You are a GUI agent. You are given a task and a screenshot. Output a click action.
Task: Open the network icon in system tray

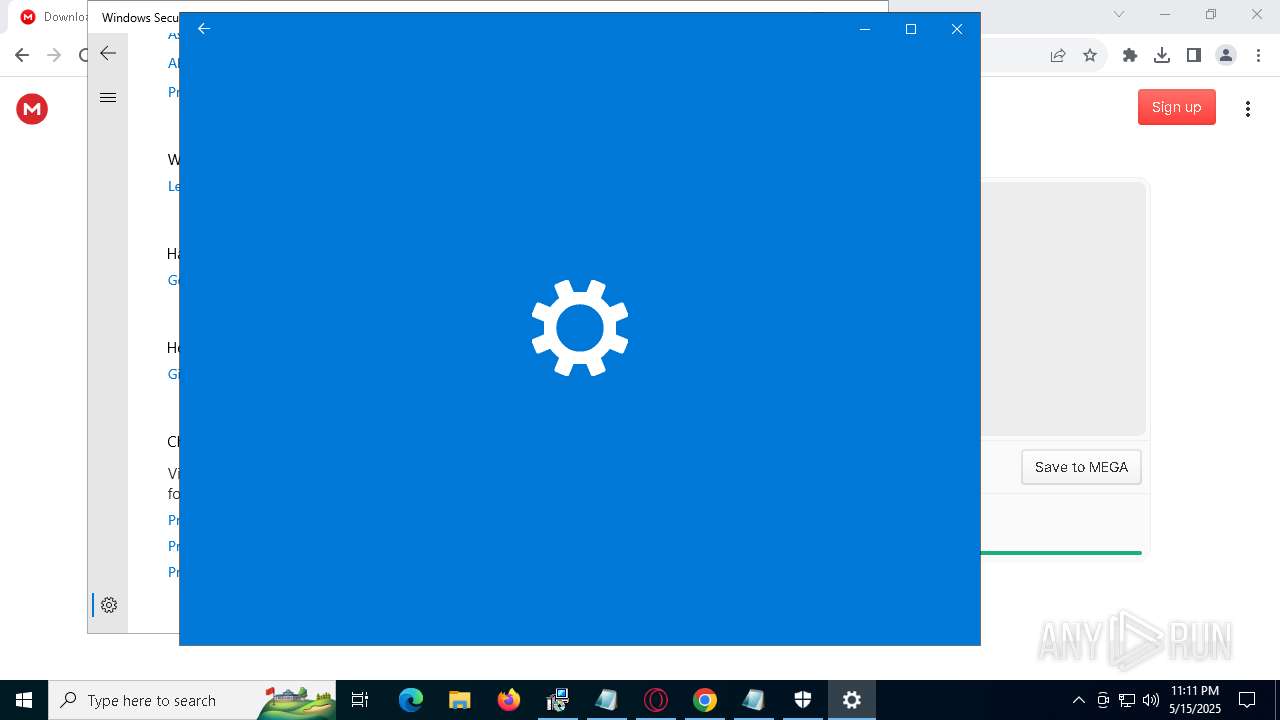pyautogui.click(x=1127, y=700)
